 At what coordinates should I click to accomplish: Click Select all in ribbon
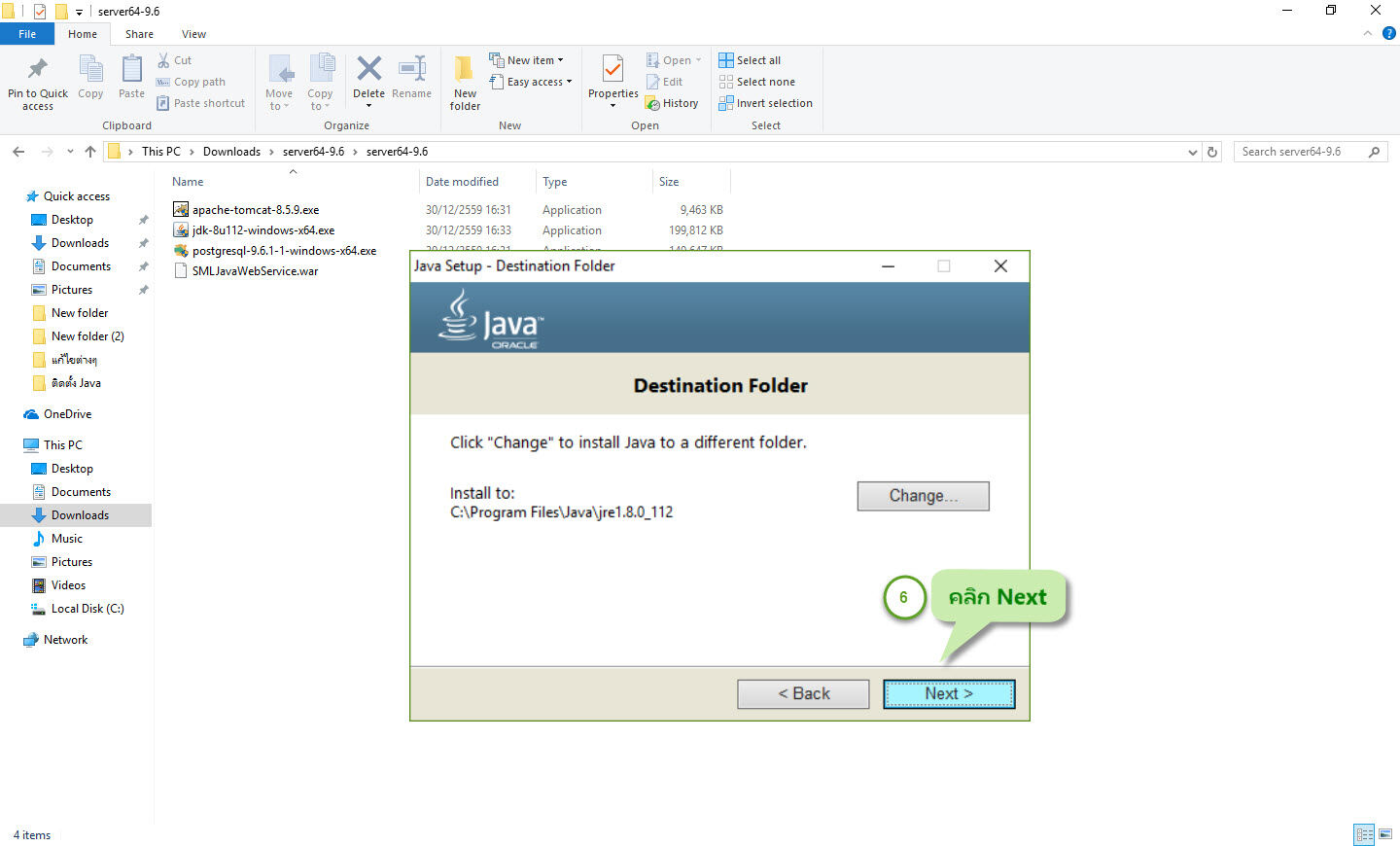750,60
